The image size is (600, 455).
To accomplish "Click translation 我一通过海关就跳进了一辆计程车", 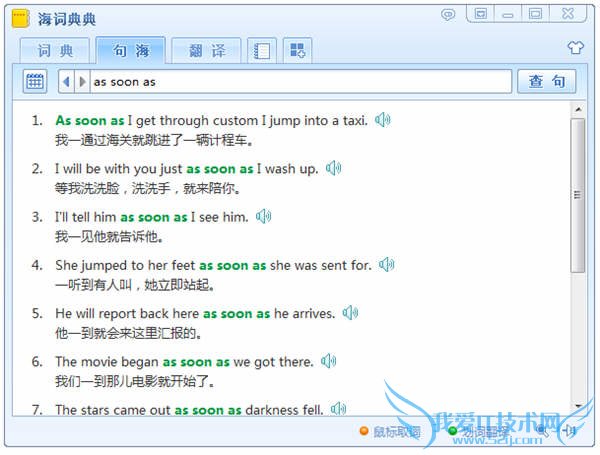I will tap(154, 140).
